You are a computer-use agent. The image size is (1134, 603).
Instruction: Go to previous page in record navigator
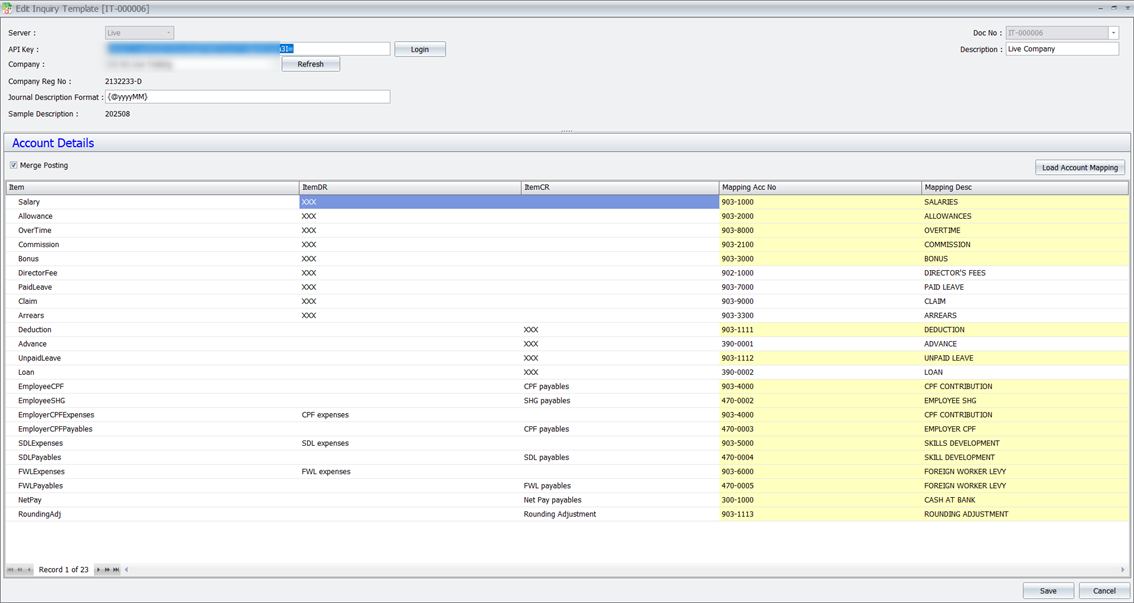point(20,570)
